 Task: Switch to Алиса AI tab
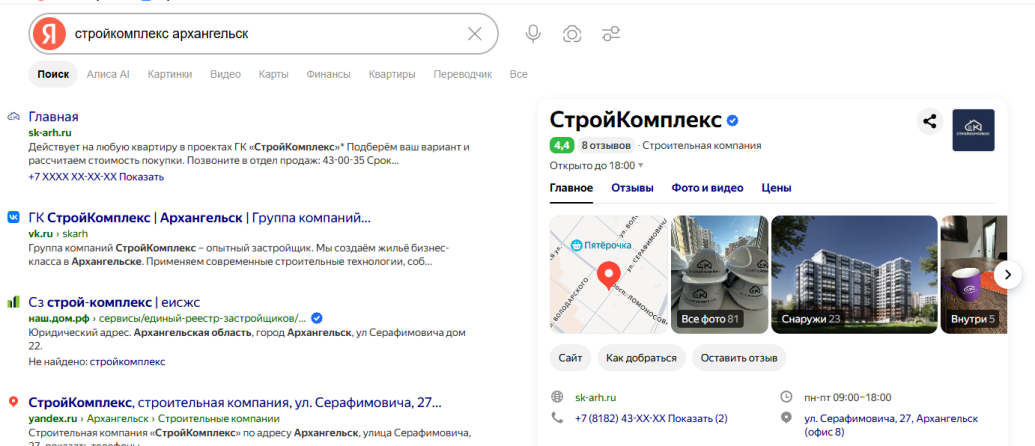pos(108,75)
